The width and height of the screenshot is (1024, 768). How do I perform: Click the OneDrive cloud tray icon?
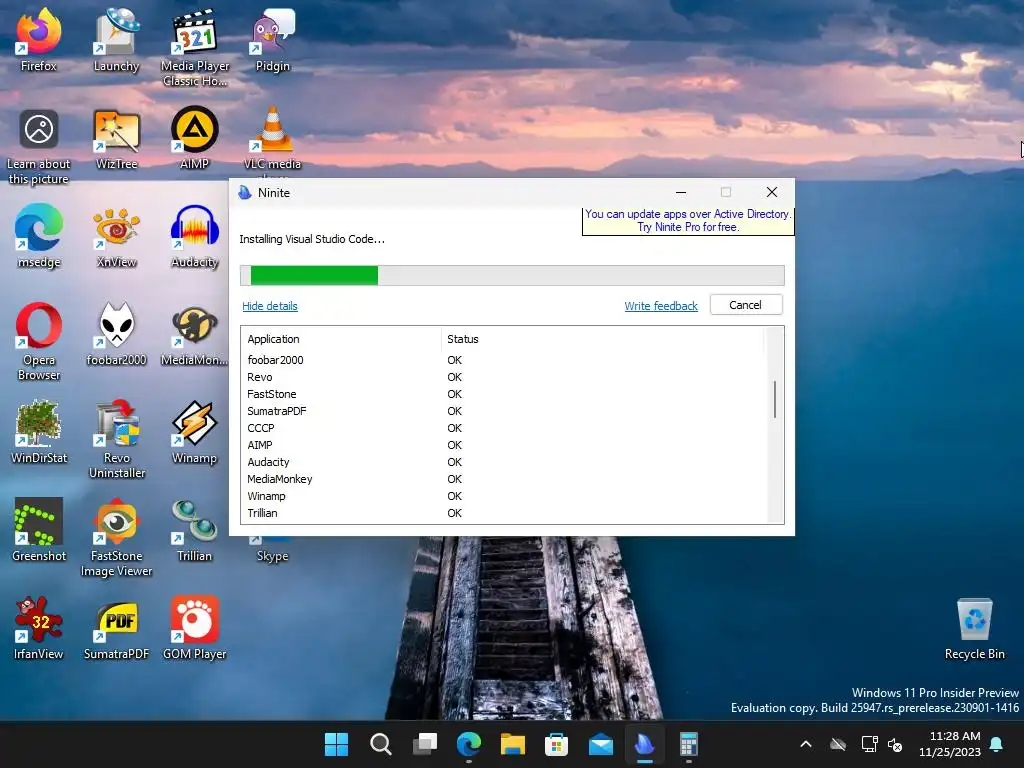(x=838, y=744)
